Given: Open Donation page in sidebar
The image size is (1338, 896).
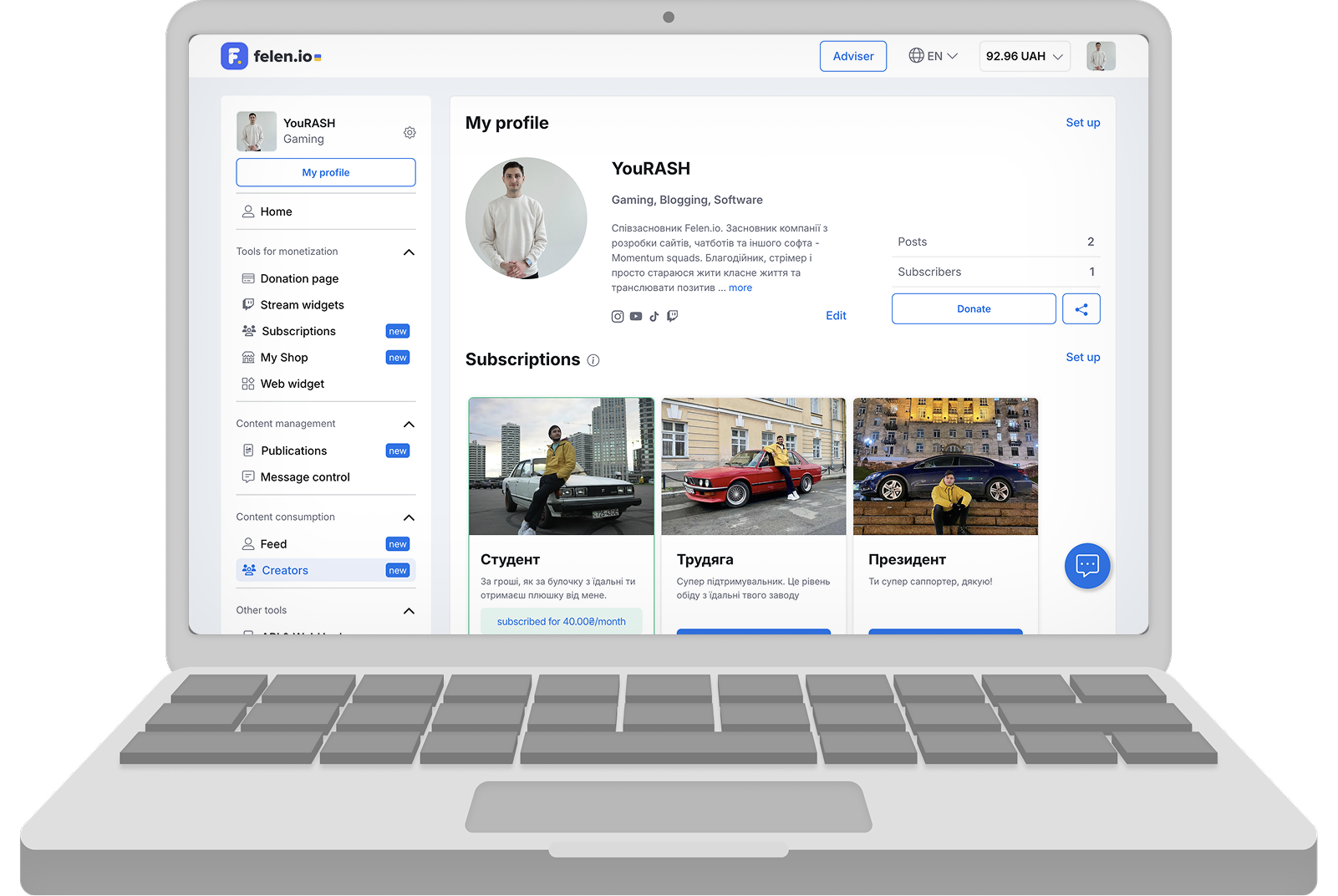Looking at the screenshot, I should pos(299,278).
